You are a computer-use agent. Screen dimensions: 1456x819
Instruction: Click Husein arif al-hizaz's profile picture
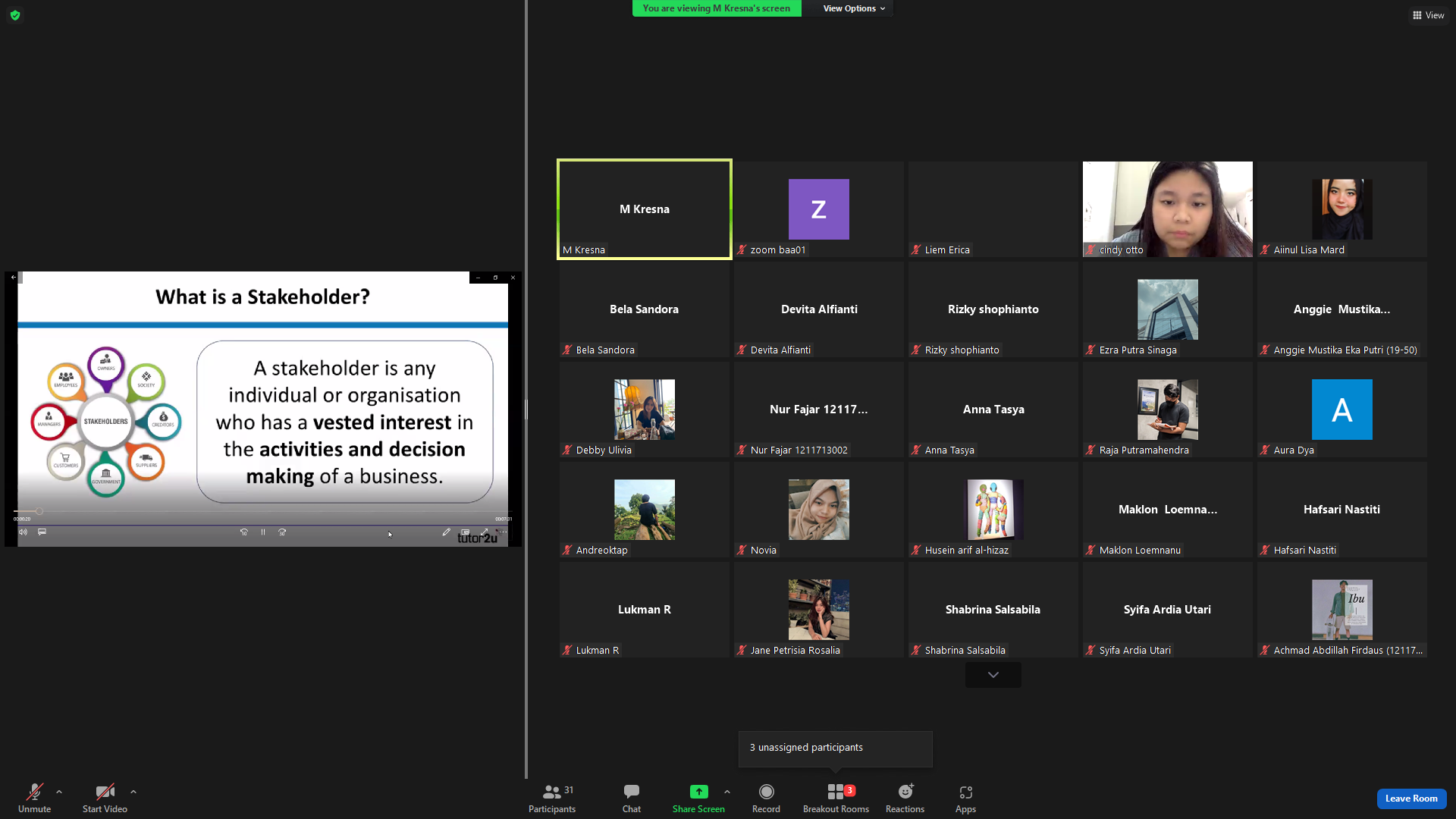pos(993,510)
